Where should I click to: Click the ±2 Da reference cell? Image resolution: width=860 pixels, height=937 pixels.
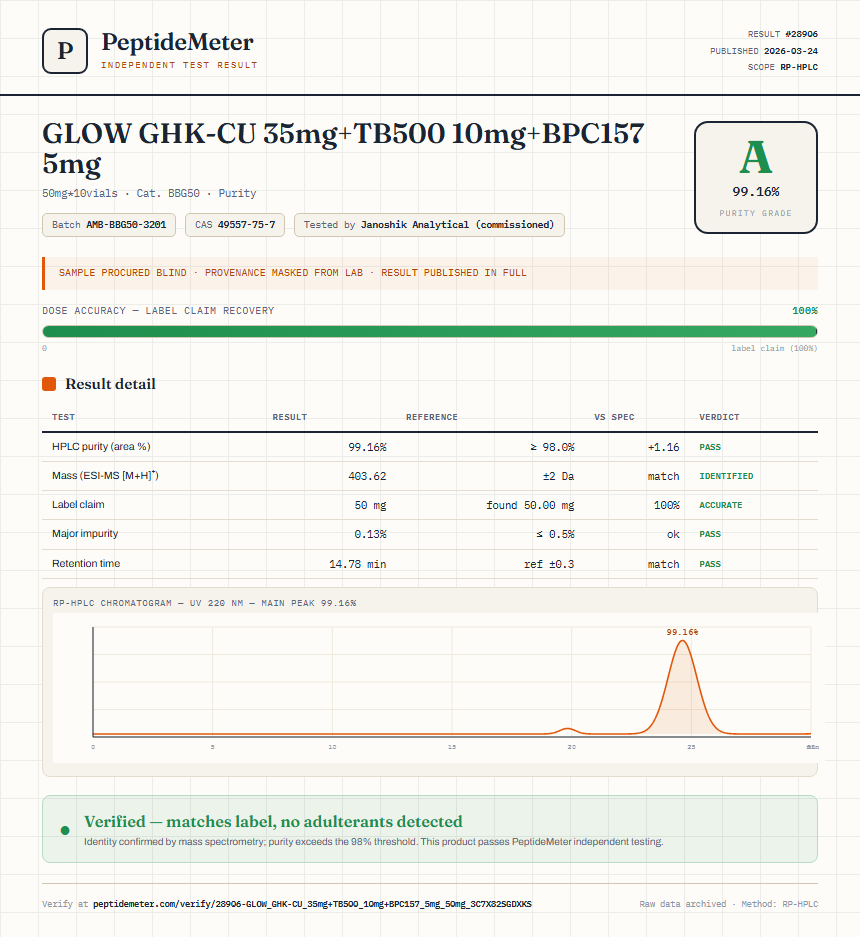tap(558, 476)
